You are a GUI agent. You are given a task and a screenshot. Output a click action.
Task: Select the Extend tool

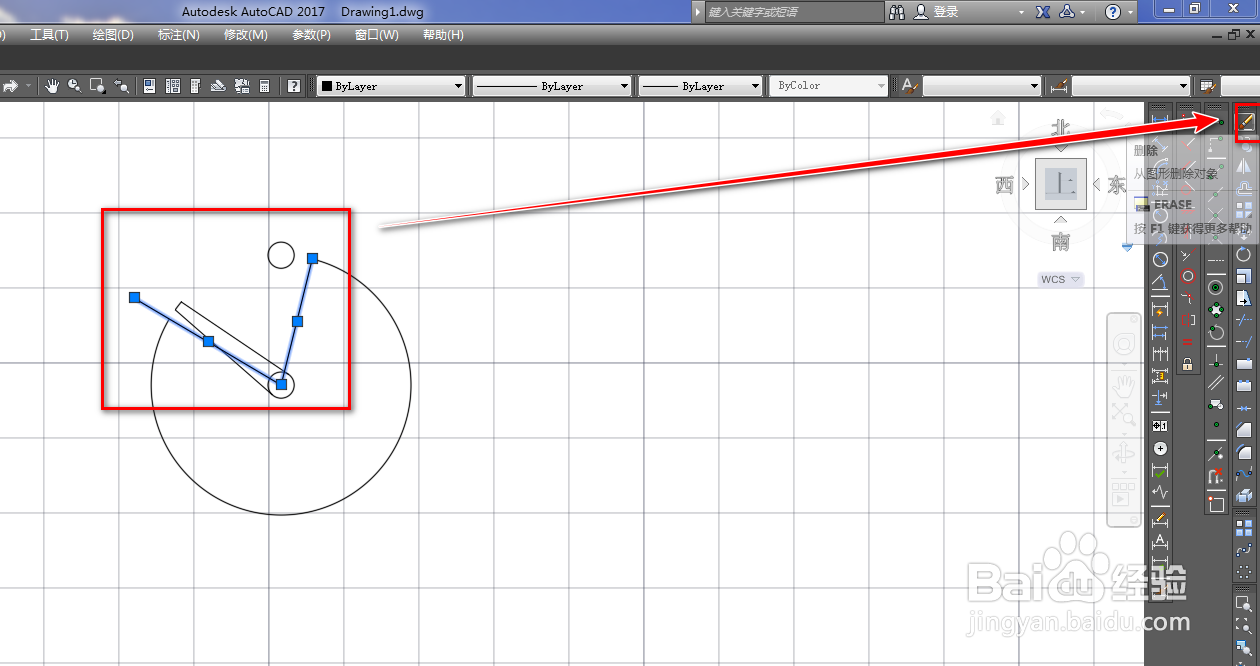(1244, 342)
